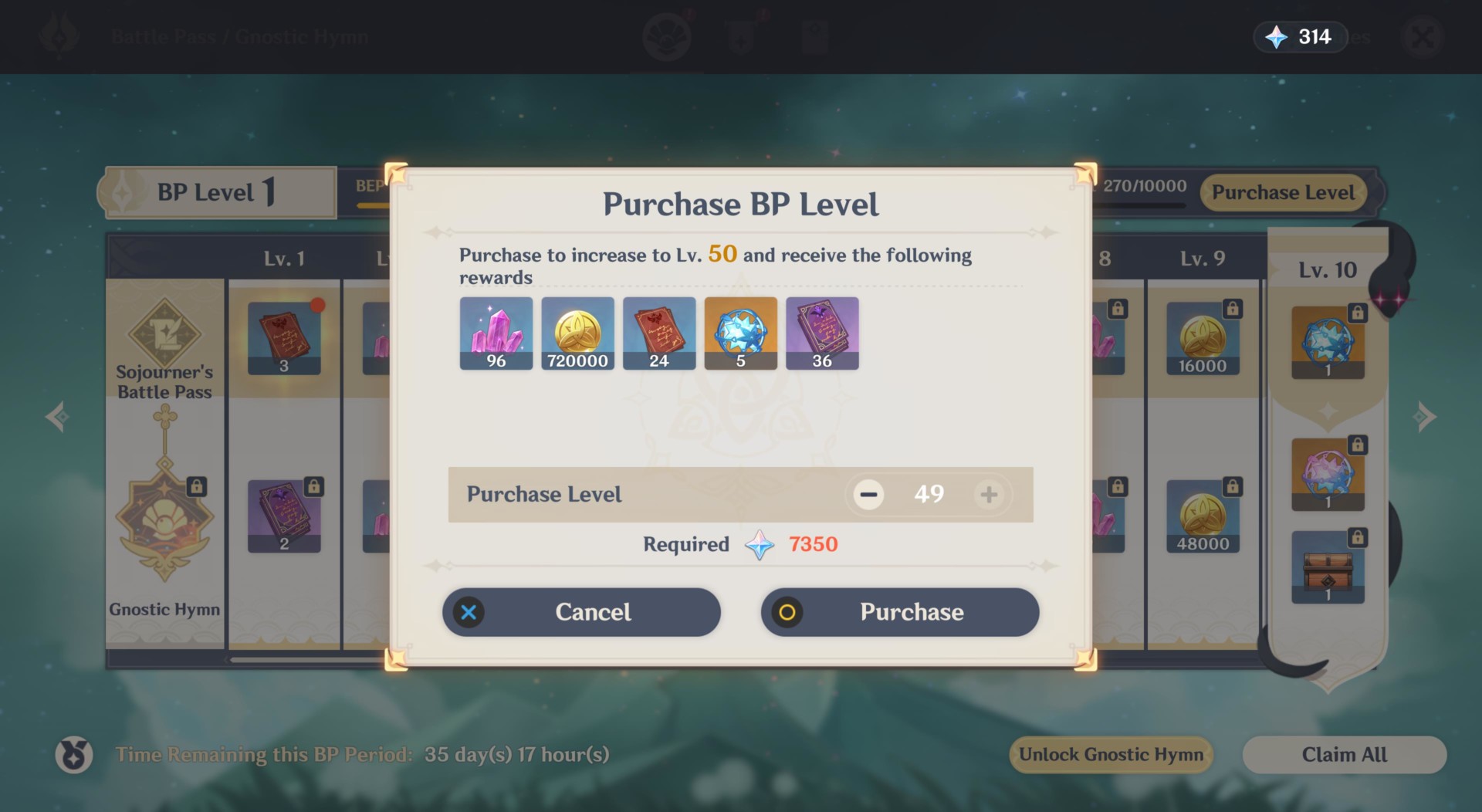Select the blue orb reward showing 5
This screenshot has width=1482, height=812.
pyautogui.click(x=741, y=333)
